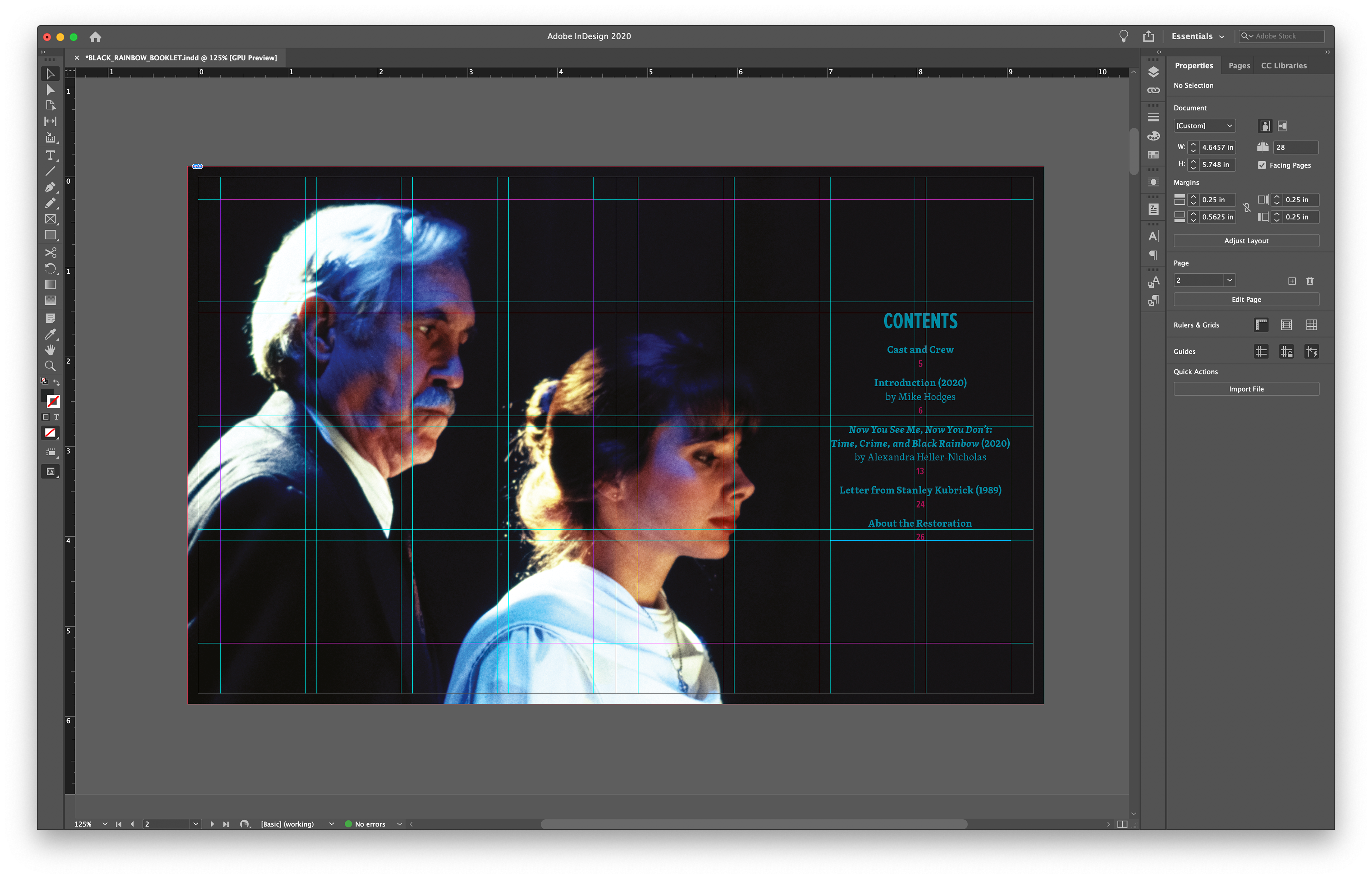Open the Layers panel icon
1372x879 pixels.
(x=1153, y=73)
